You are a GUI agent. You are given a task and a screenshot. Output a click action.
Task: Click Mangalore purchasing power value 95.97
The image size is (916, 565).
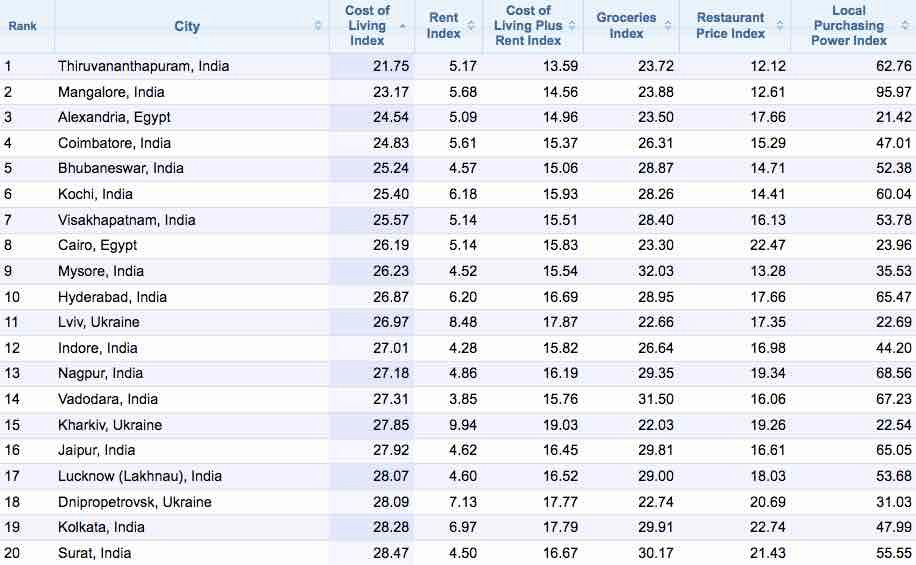pos(893,92)
